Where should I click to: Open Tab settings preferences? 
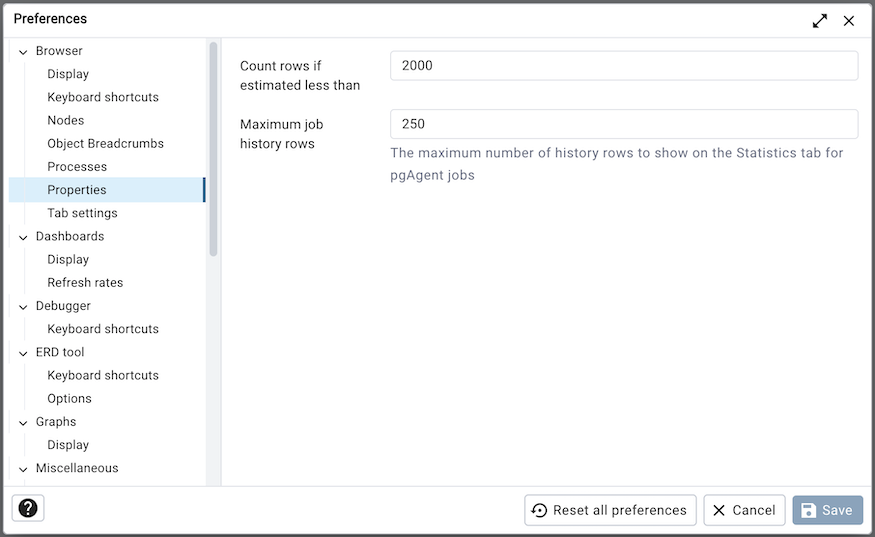(x=82, y=213)
